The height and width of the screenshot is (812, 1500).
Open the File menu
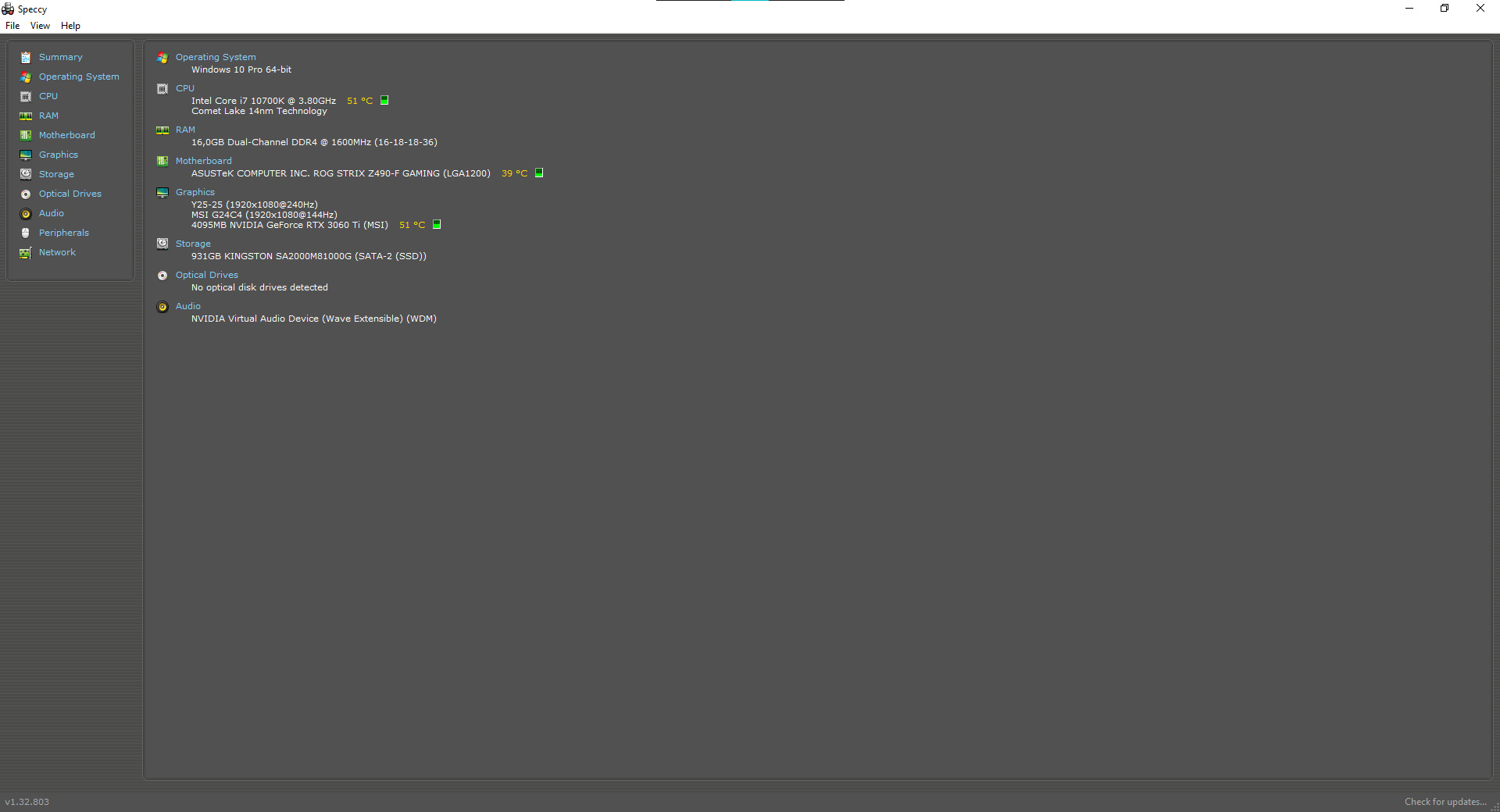pyautogui.click(x=12, y=26)
